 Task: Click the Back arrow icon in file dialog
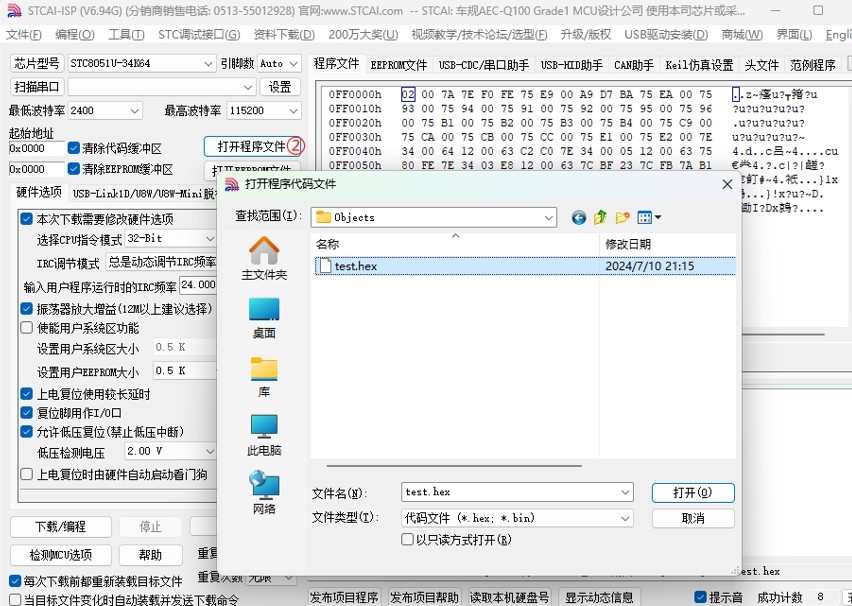[579, 218]
